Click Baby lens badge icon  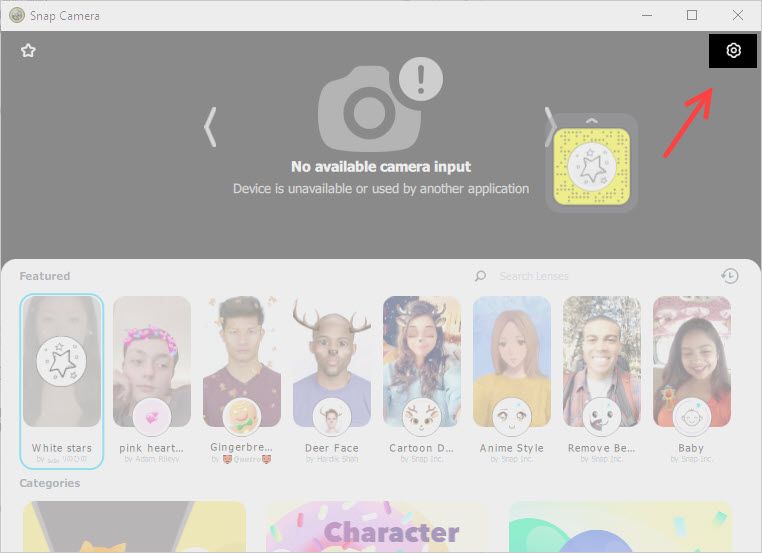point(692,417)
